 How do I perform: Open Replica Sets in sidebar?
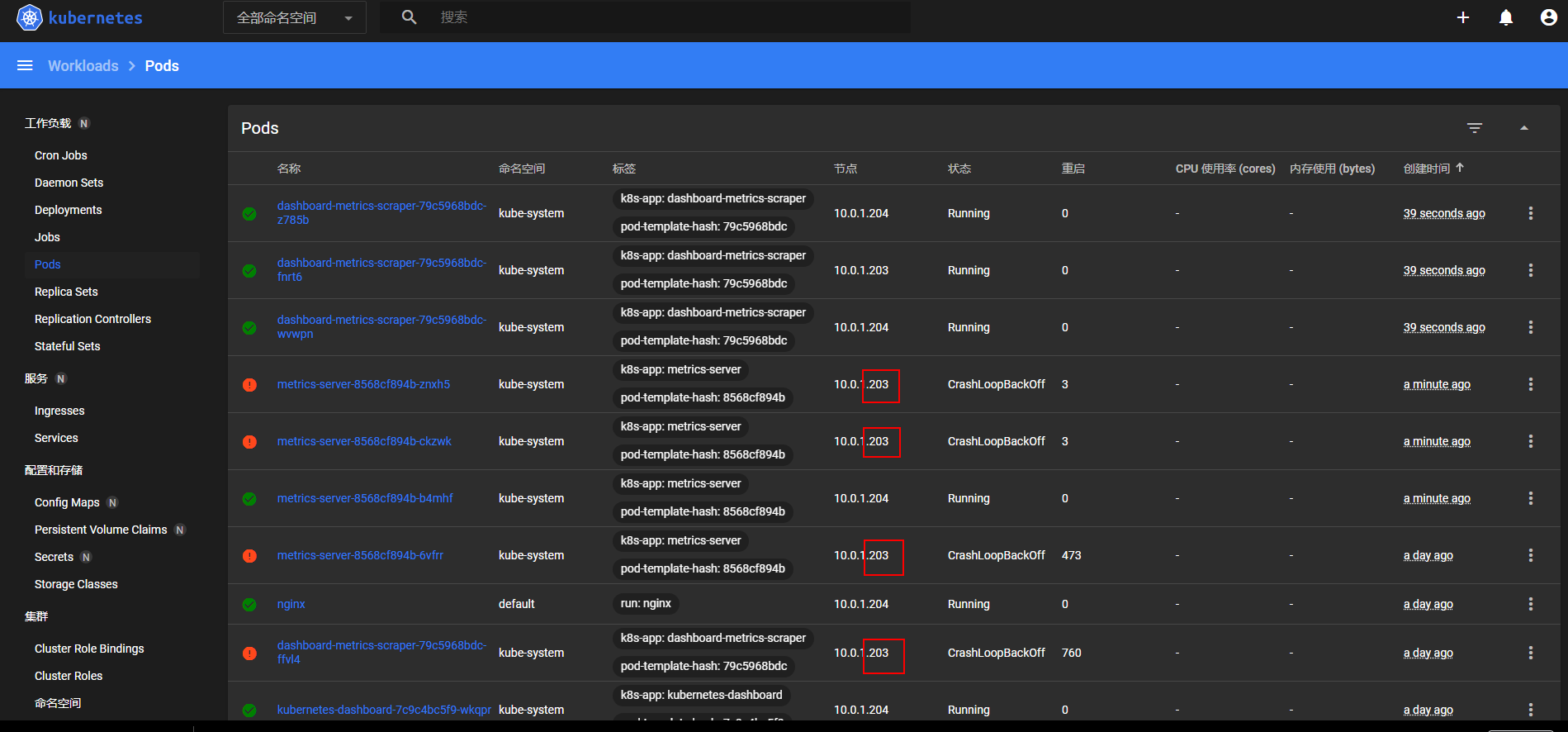[66, 292]
